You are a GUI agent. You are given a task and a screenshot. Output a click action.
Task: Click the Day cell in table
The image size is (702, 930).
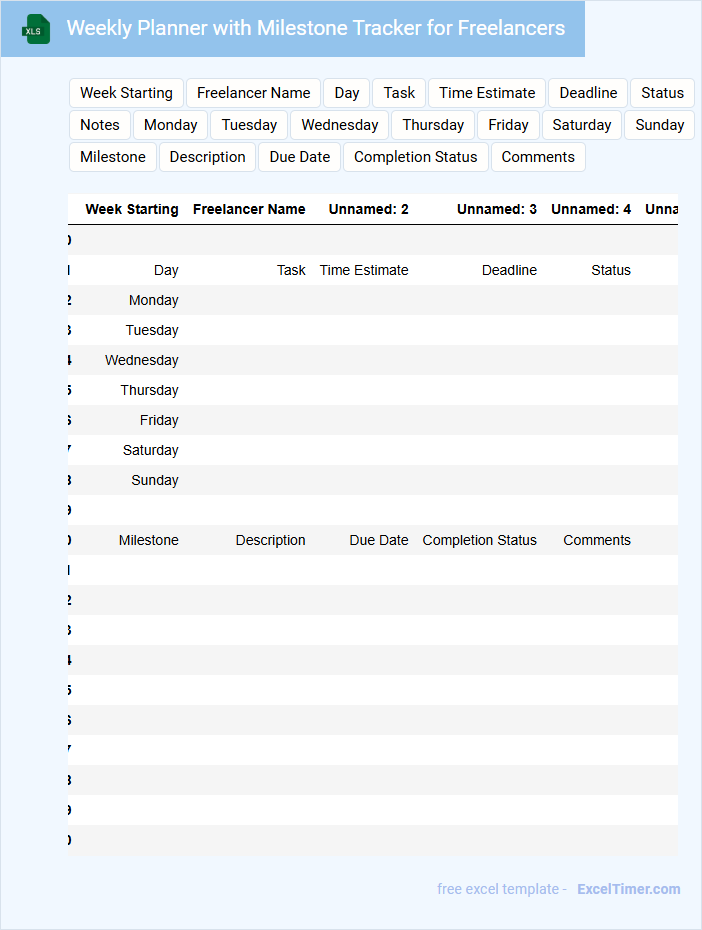pos(166,270)
